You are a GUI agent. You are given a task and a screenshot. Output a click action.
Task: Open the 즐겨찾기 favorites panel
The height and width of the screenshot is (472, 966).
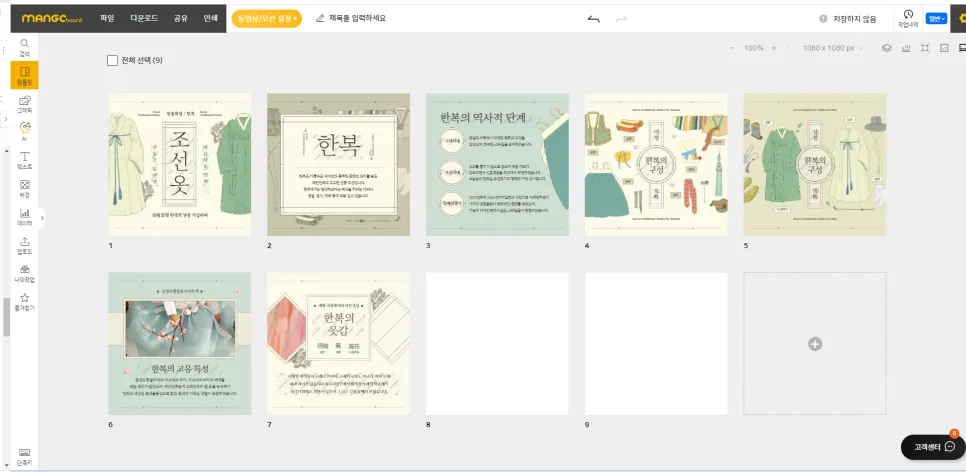(25, 301)
